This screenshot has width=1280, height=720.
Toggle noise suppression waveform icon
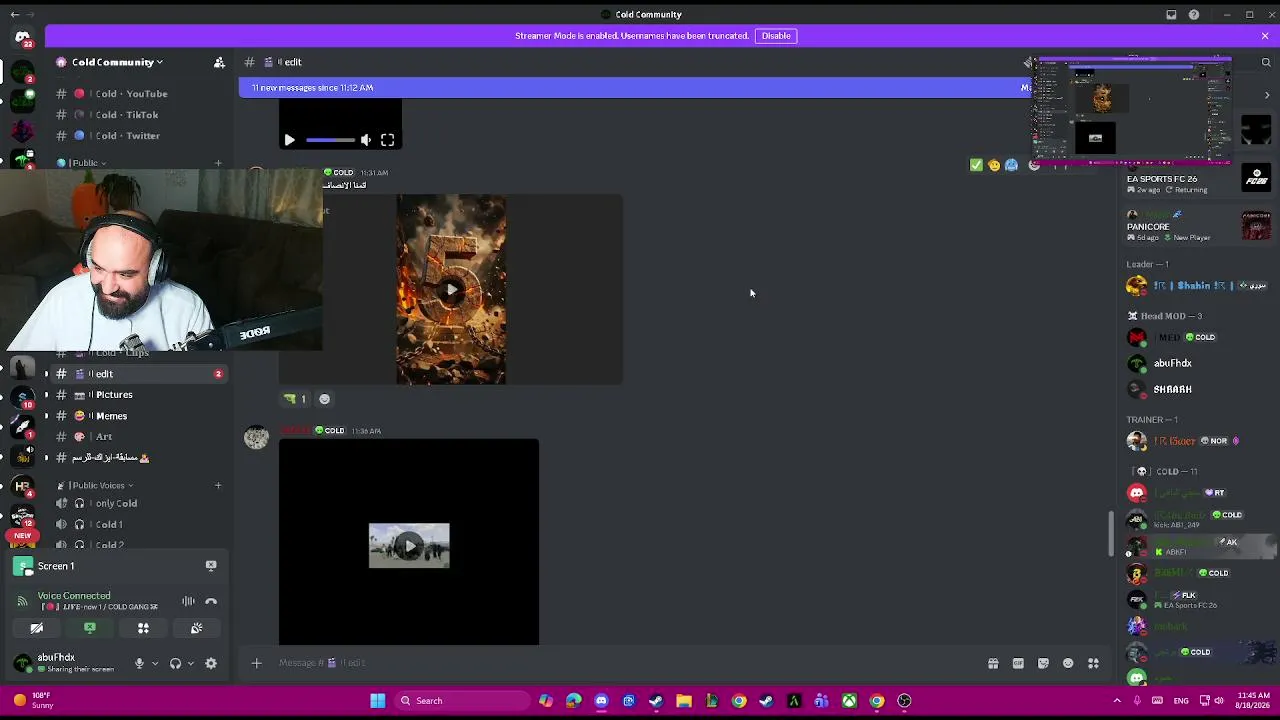[188, 601]
